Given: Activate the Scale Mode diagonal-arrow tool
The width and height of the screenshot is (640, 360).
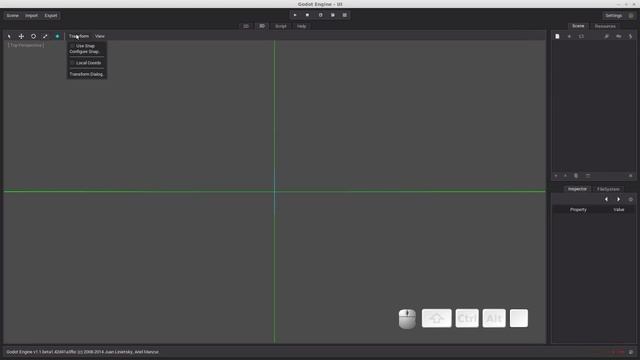Looking at the screenshot, I should pos(45,36).
